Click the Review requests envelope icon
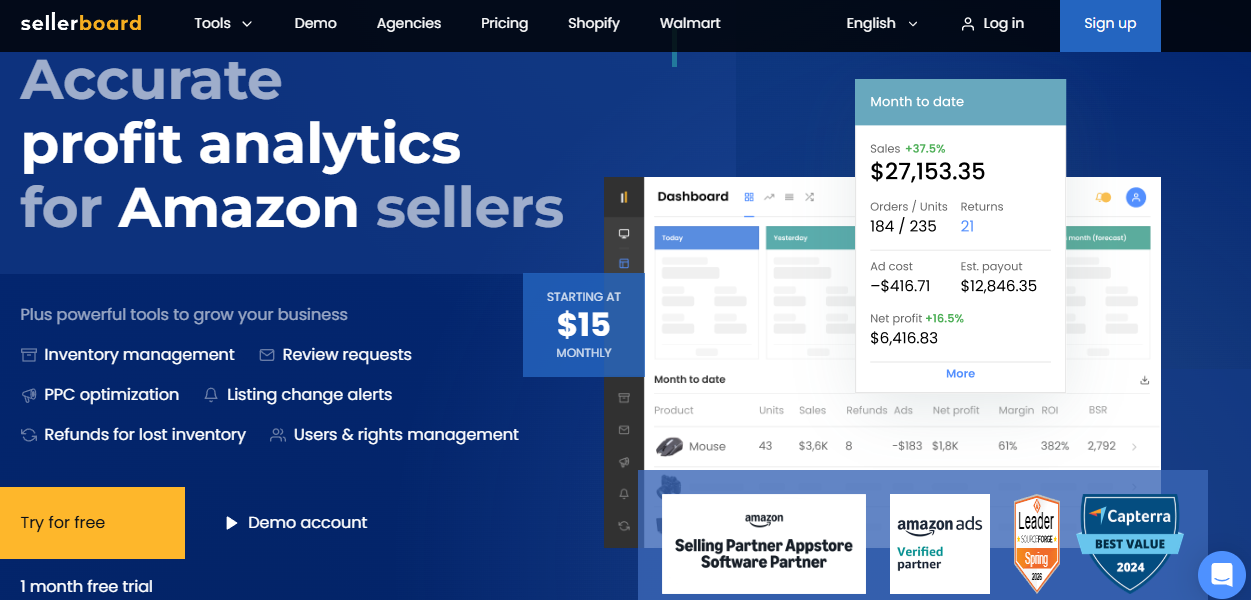1251x600 pixels. click(267, 355)
